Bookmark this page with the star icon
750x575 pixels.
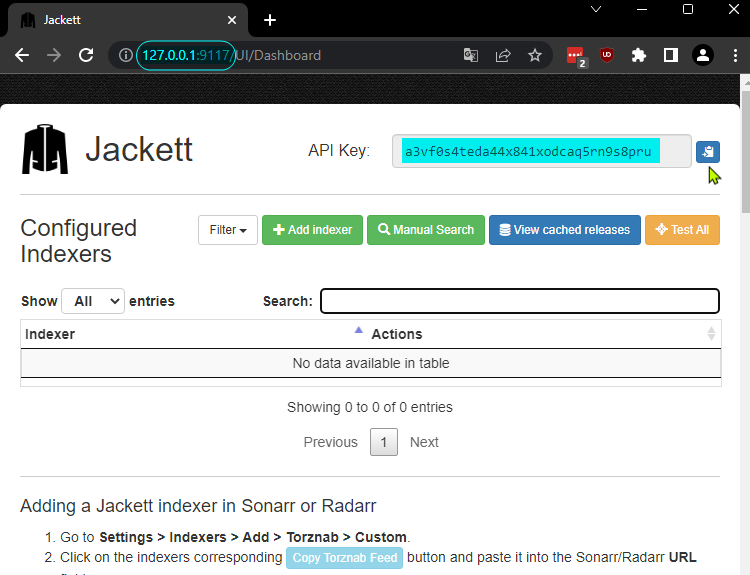coord(535,55)
